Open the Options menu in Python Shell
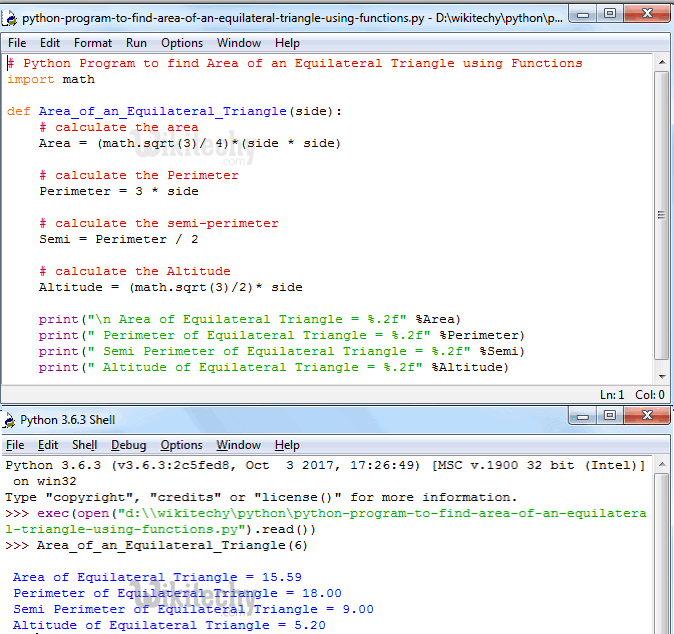The width and height of the screenshot is (674, 634). tap(181, 445)
